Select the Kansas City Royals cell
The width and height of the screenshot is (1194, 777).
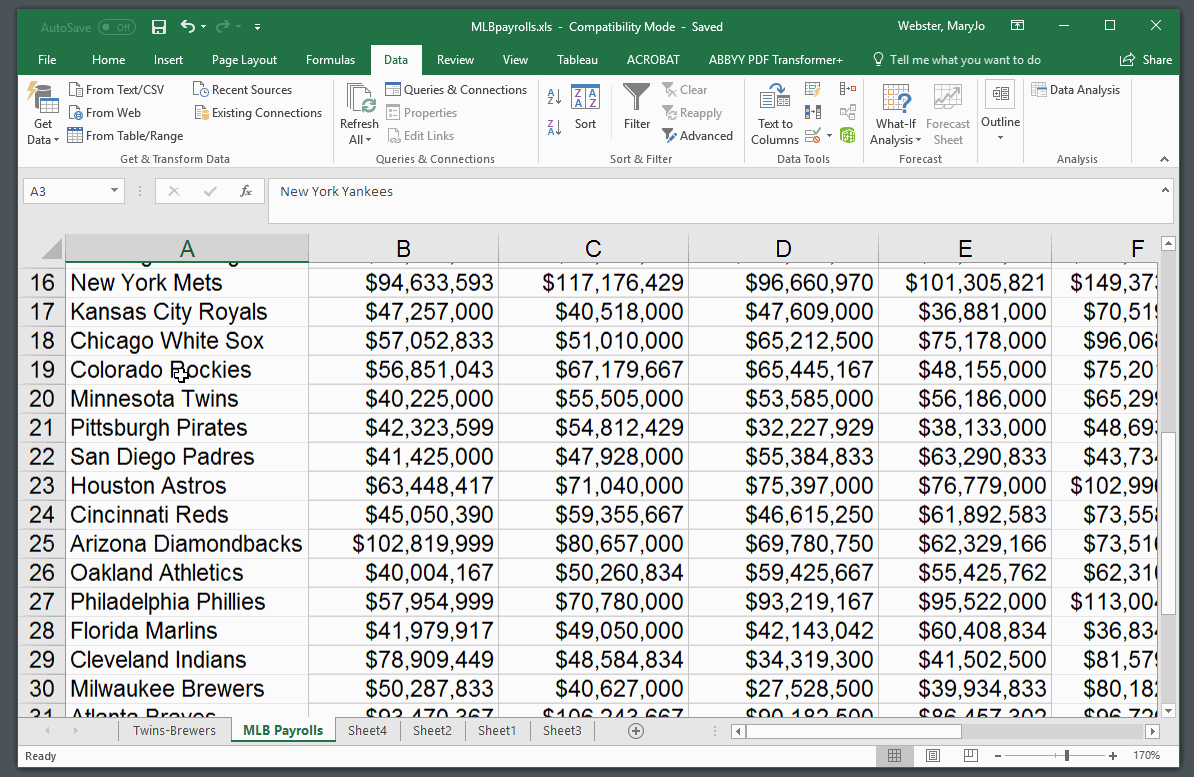pyautogui.click(x=187, y=312)
